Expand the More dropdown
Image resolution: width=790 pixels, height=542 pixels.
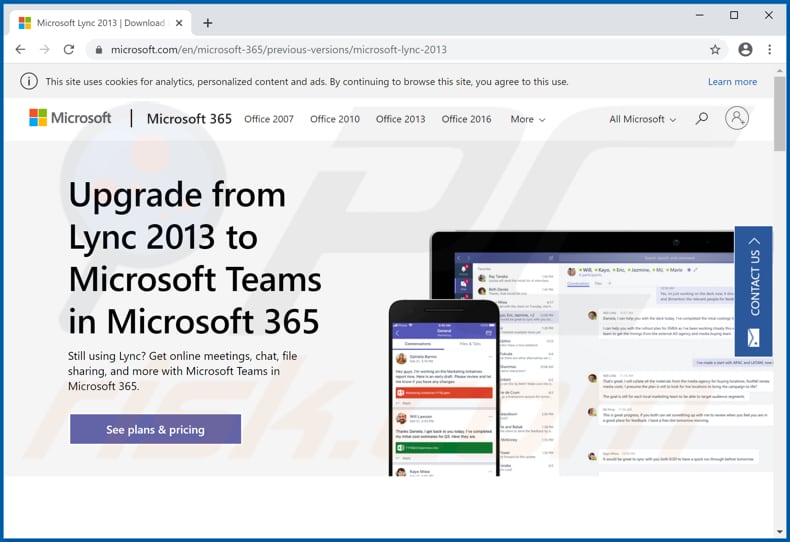click(528, 119)
